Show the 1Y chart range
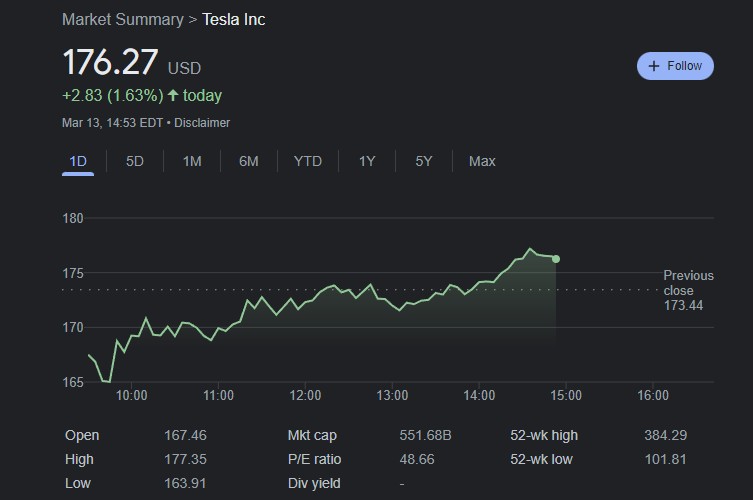The image size is (753, 500). click(x=367, y=161)
